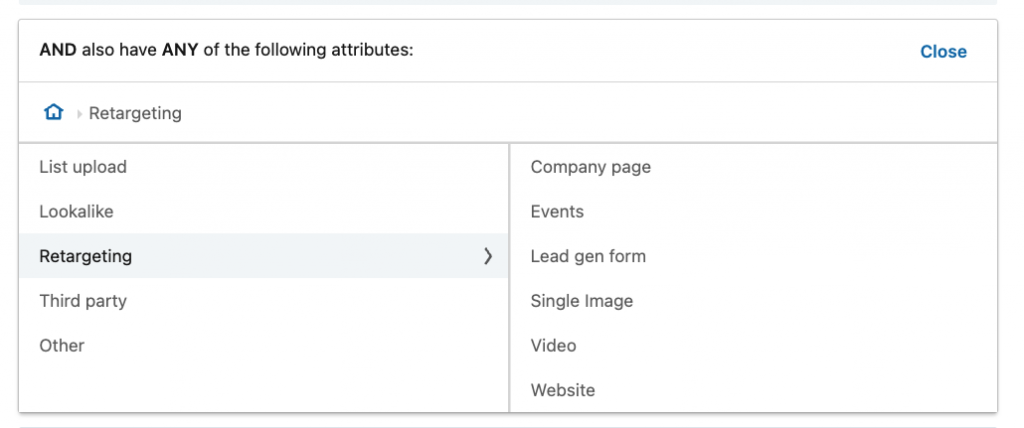
Task: Select the Retargeting breadcrumb label
Action: (x=135, y=113)
